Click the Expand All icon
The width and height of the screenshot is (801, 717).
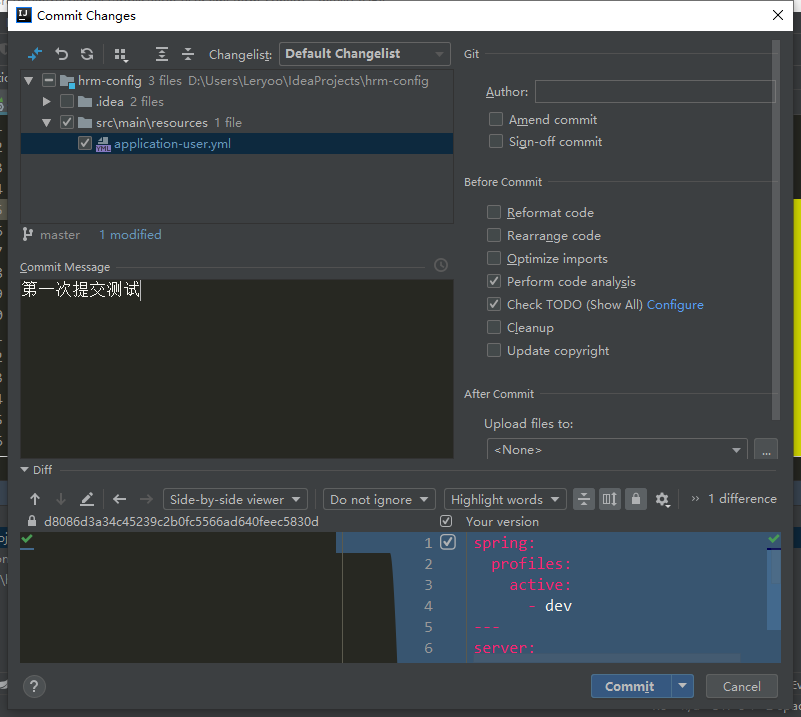click(x=162, y=54)
